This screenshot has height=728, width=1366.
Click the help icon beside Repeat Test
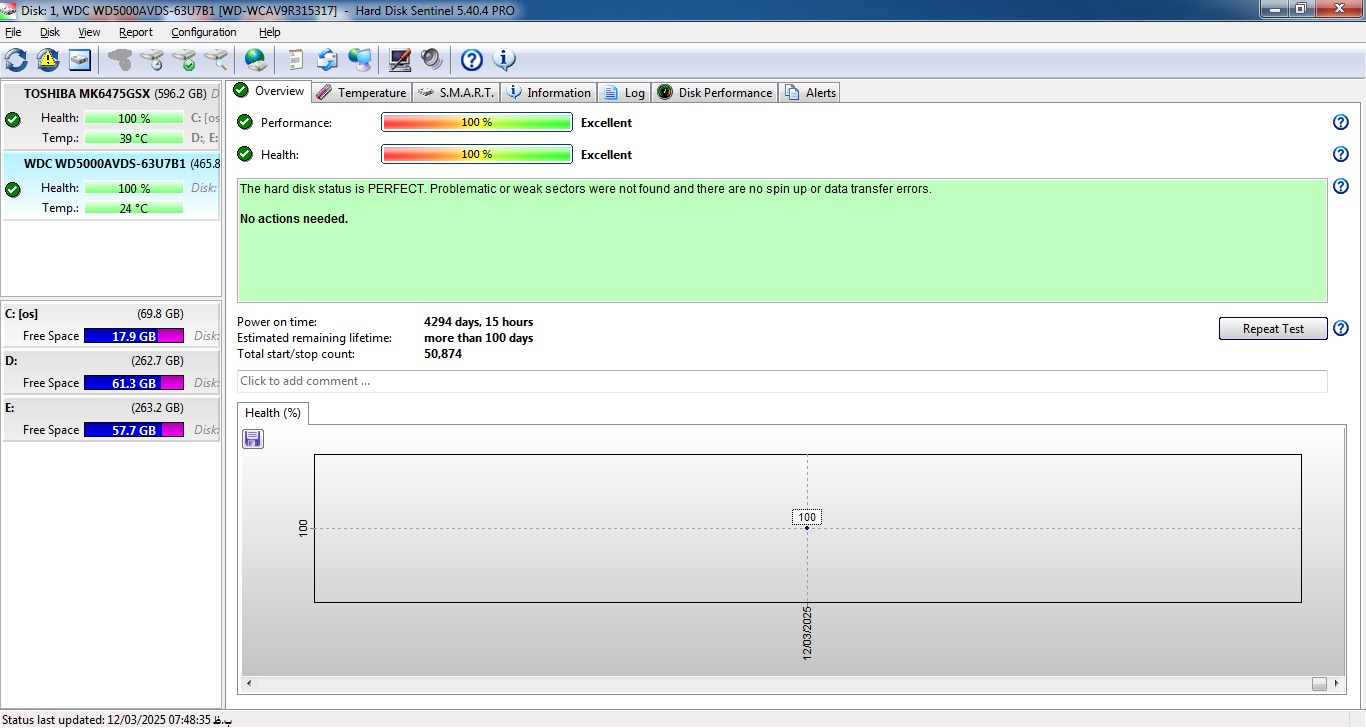click(1341, 329)
